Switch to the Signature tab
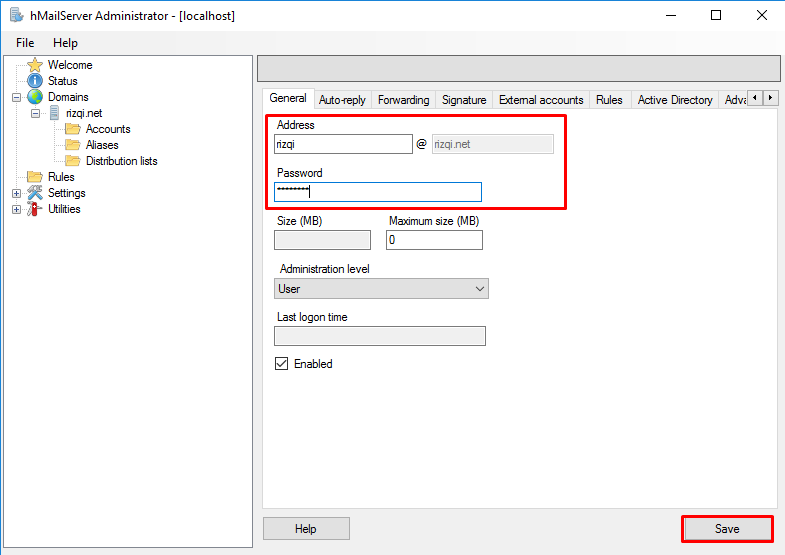 (x=464, y=100)
